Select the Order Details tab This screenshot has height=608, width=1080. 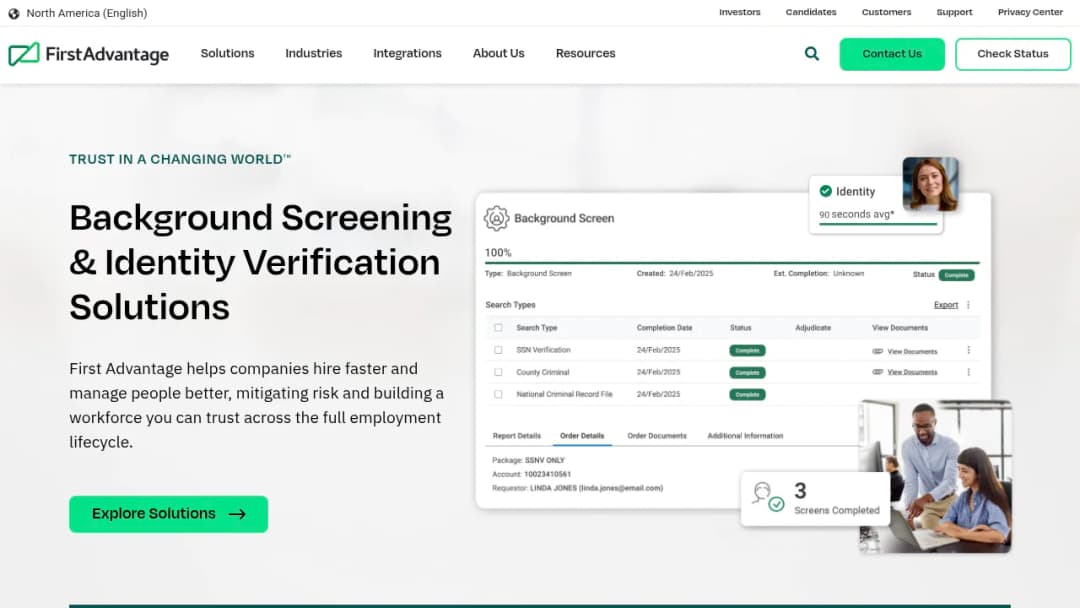[582, 436]
